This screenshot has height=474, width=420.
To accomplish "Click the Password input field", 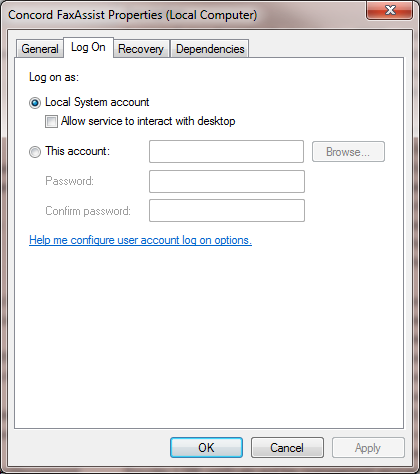I will (x=227, y=181).
